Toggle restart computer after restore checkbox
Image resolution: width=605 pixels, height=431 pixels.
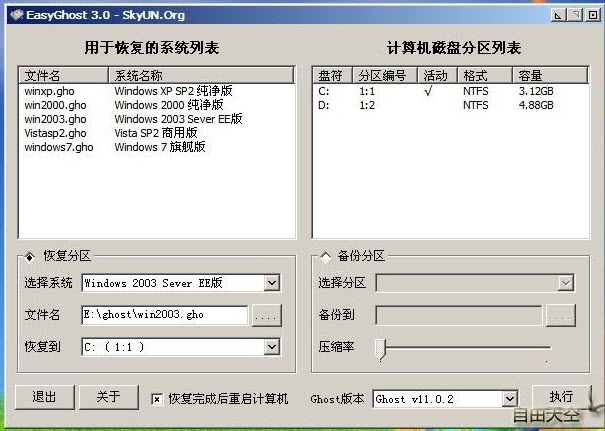[x=156, y=398]
